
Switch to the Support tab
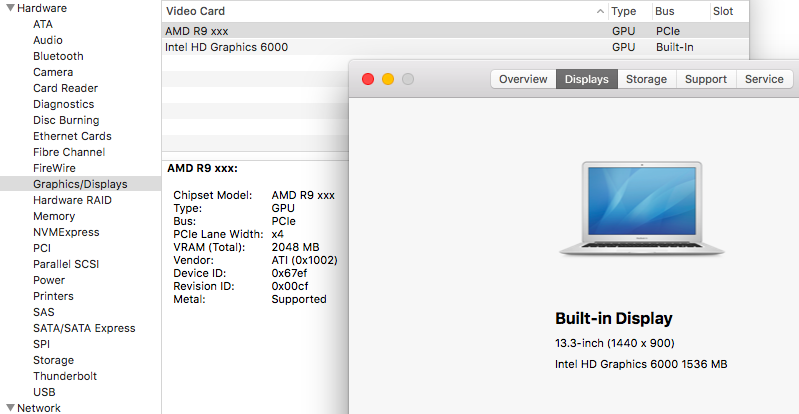coord(706,79)
